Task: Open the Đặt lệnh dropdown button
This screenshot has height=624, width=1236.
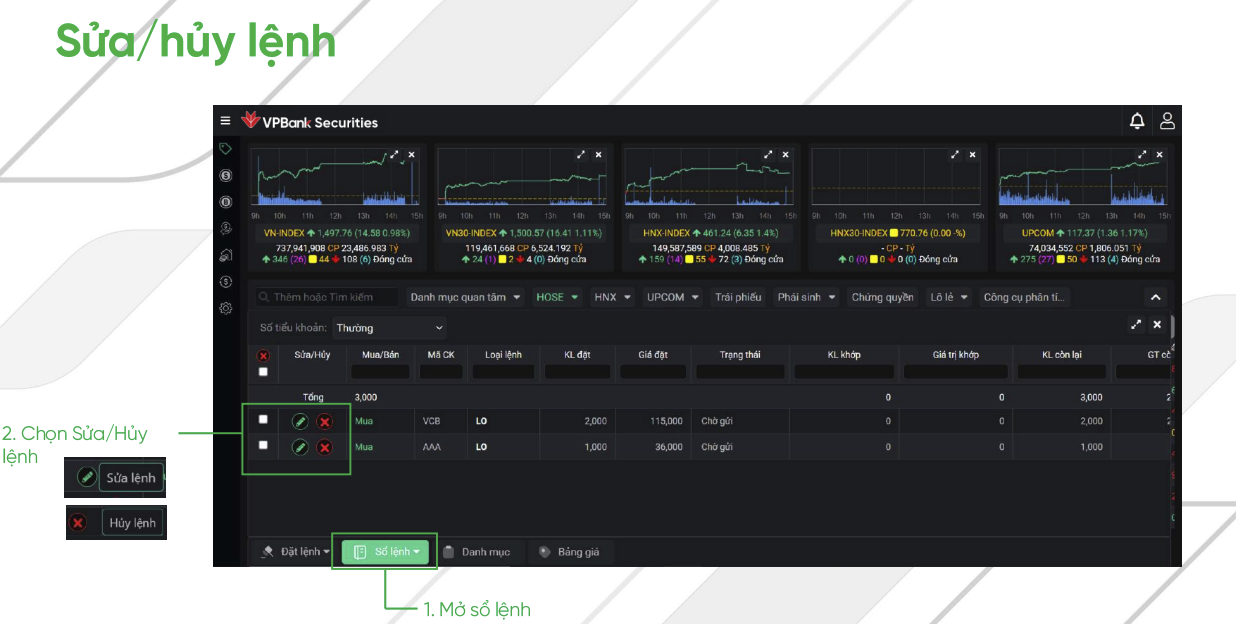Action: point(294,552)
